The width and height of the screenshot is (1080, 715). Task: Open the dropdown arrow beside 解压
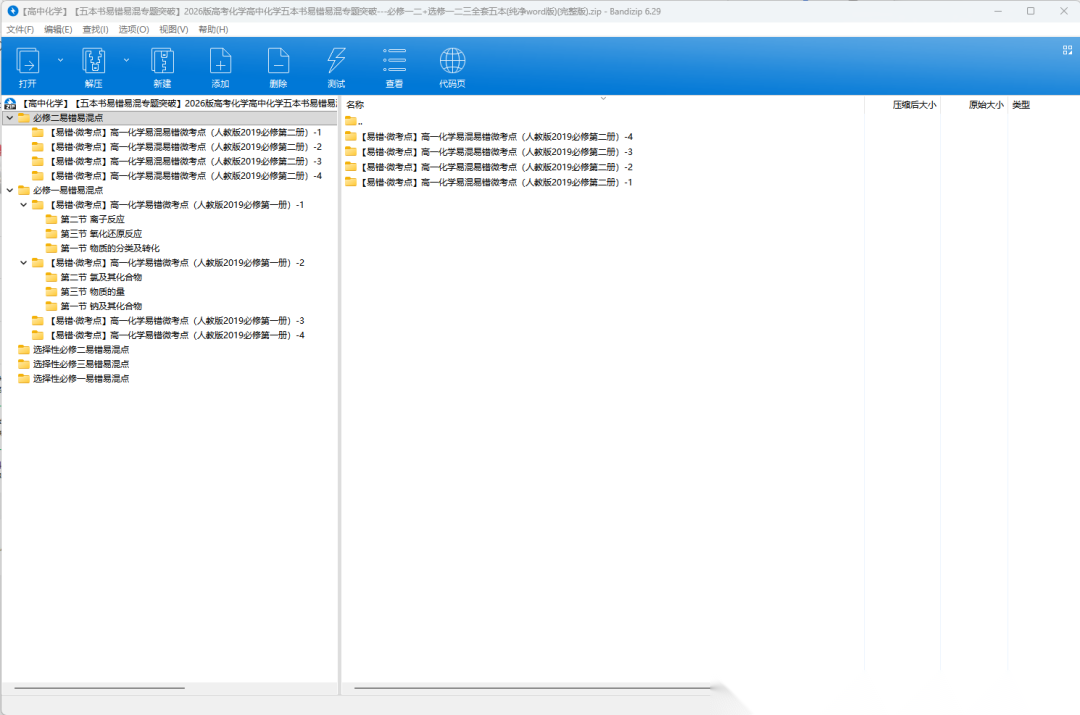coord(126,60)
